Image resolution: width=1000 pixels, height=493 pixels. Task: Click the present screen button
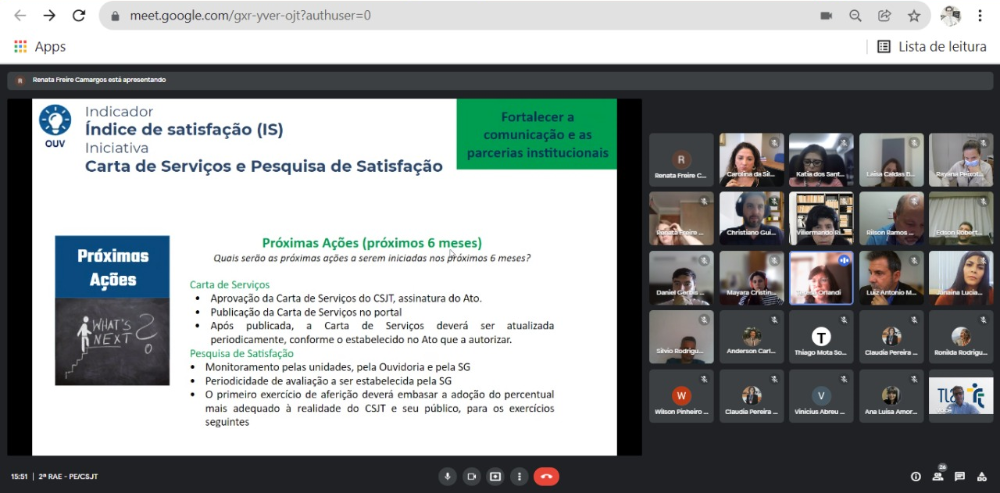[x=495, y=476]
